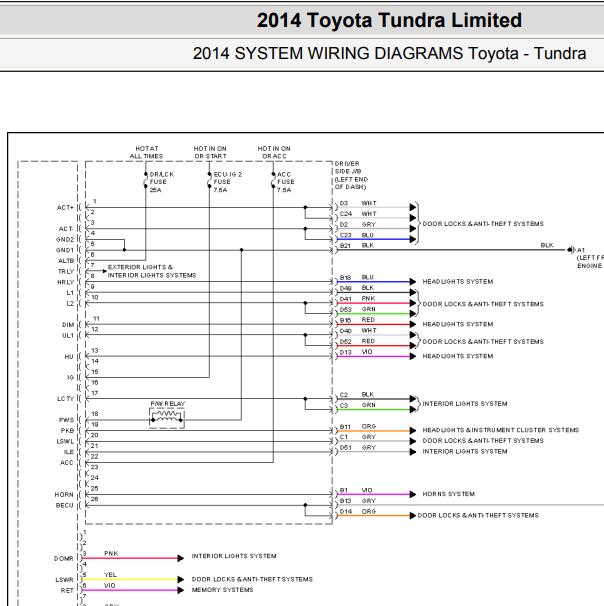Screen dimensions: 604x606
Task: Click the D51 GRY connector label
Action: pos(358,448)
